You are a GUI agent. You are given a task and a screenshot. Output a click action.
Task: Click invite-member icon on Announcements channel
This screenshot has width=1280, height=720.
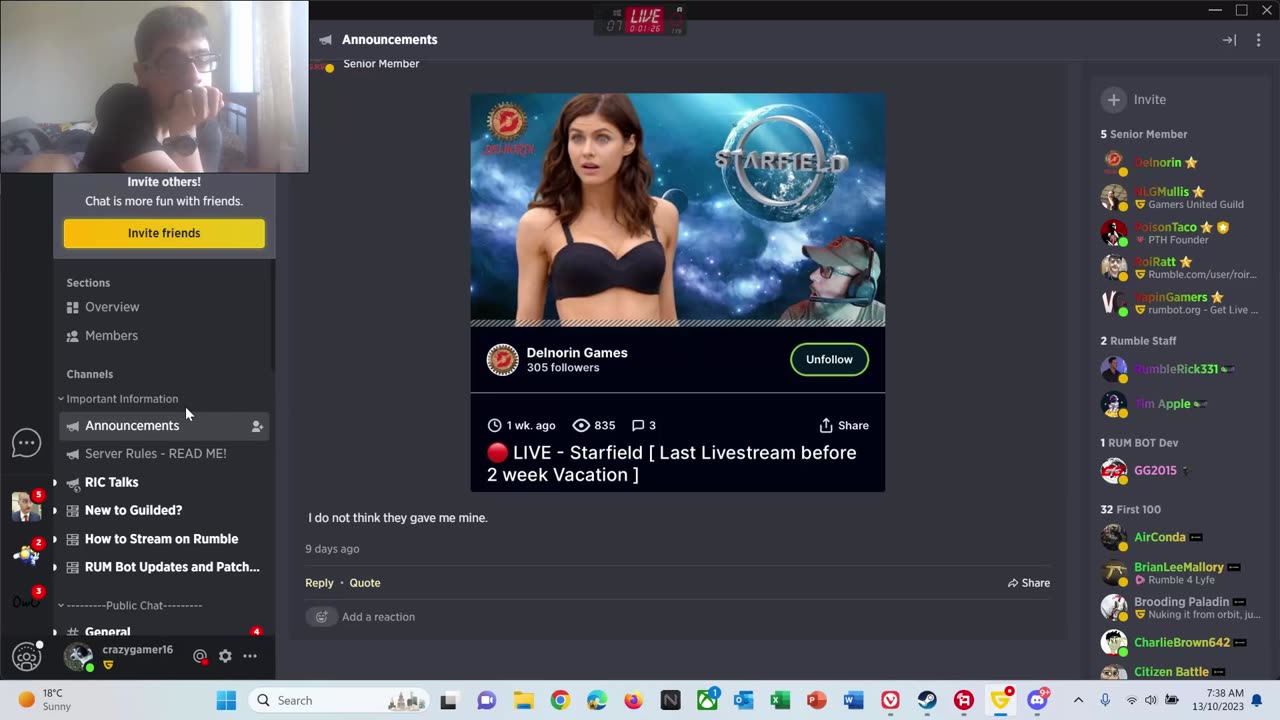click(x=257, y=426)
